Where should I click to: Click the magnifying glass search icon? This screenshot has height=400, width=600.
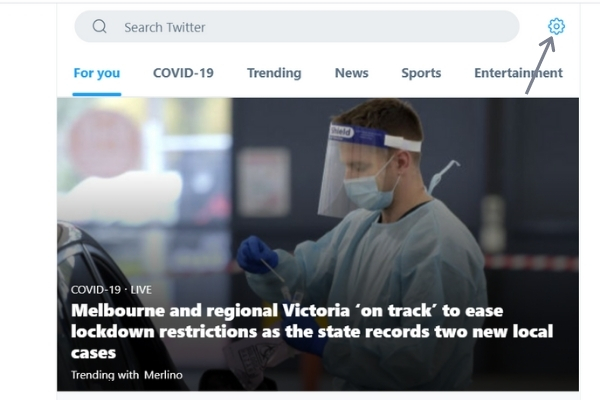(99, 26)
